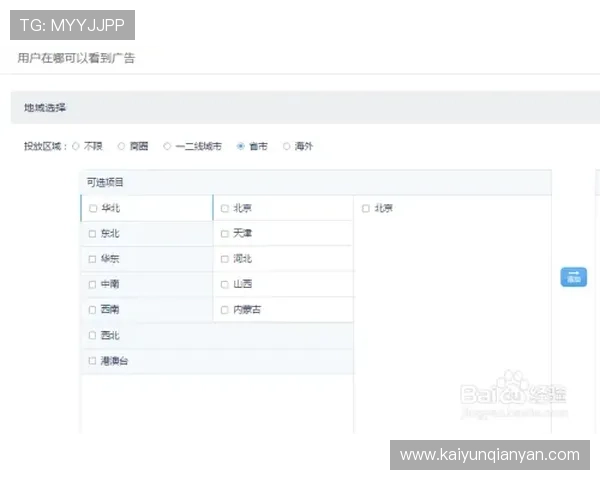
Task: Tick the 东北 region checkbox
Action: (92, 233)
